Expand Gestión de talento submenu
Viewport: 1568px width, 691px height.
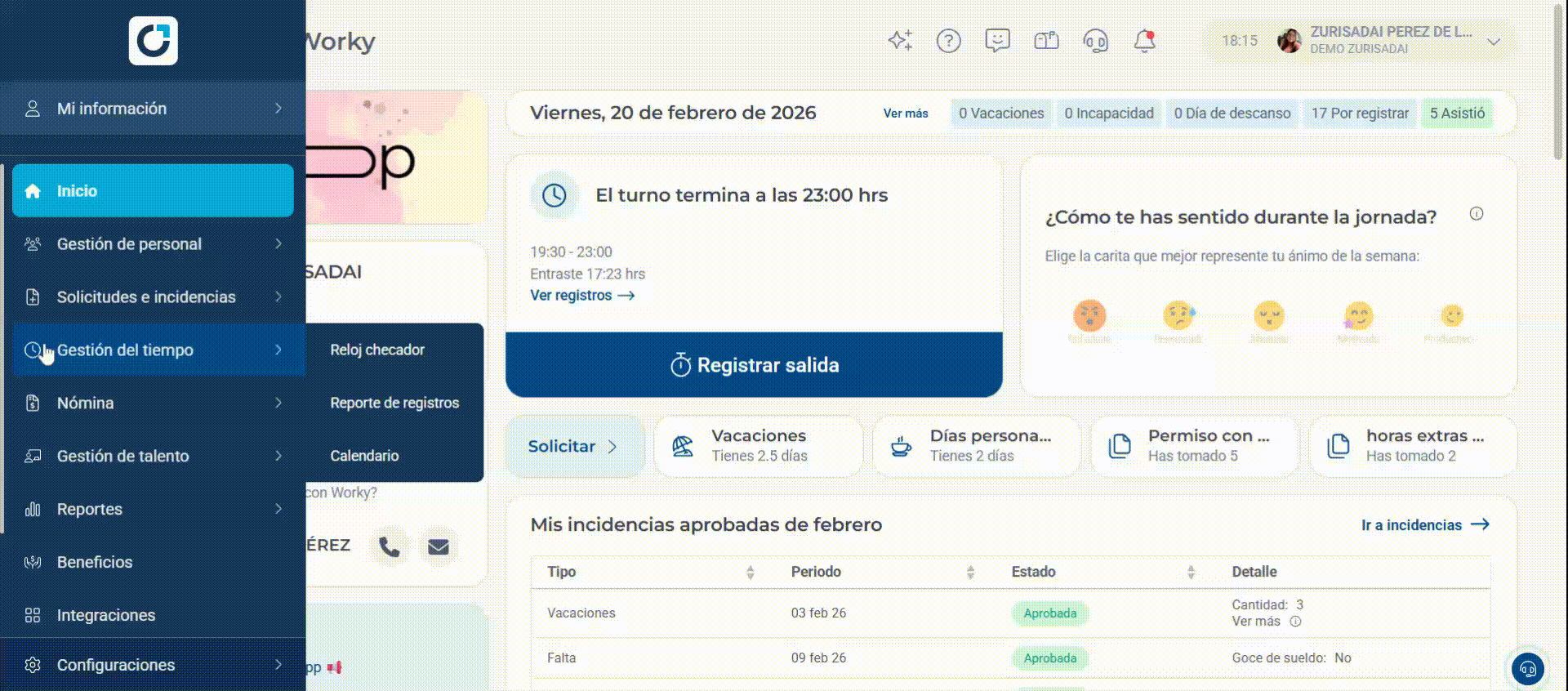tap(153, 456)
